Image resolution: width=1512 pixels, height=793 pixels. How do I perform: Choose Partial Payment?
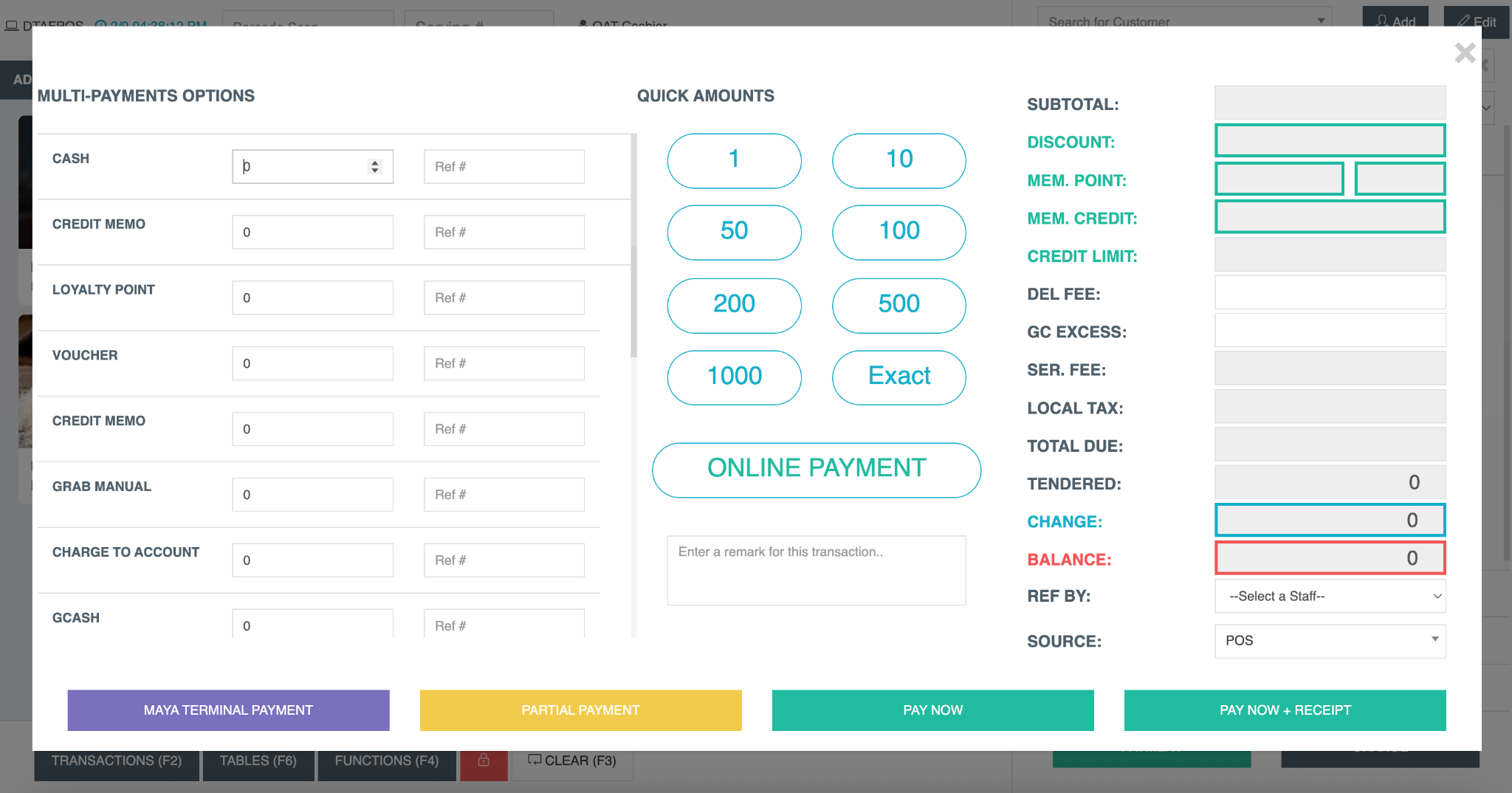click(x=580, y=710)
